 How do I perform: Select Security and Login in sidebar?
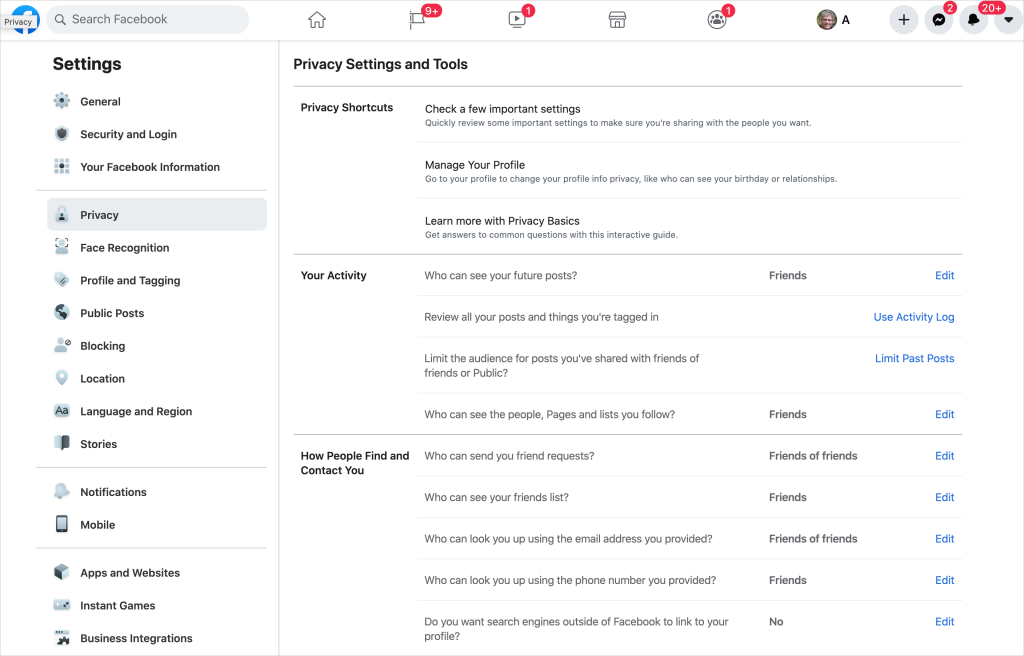click(x=128, y=134)
